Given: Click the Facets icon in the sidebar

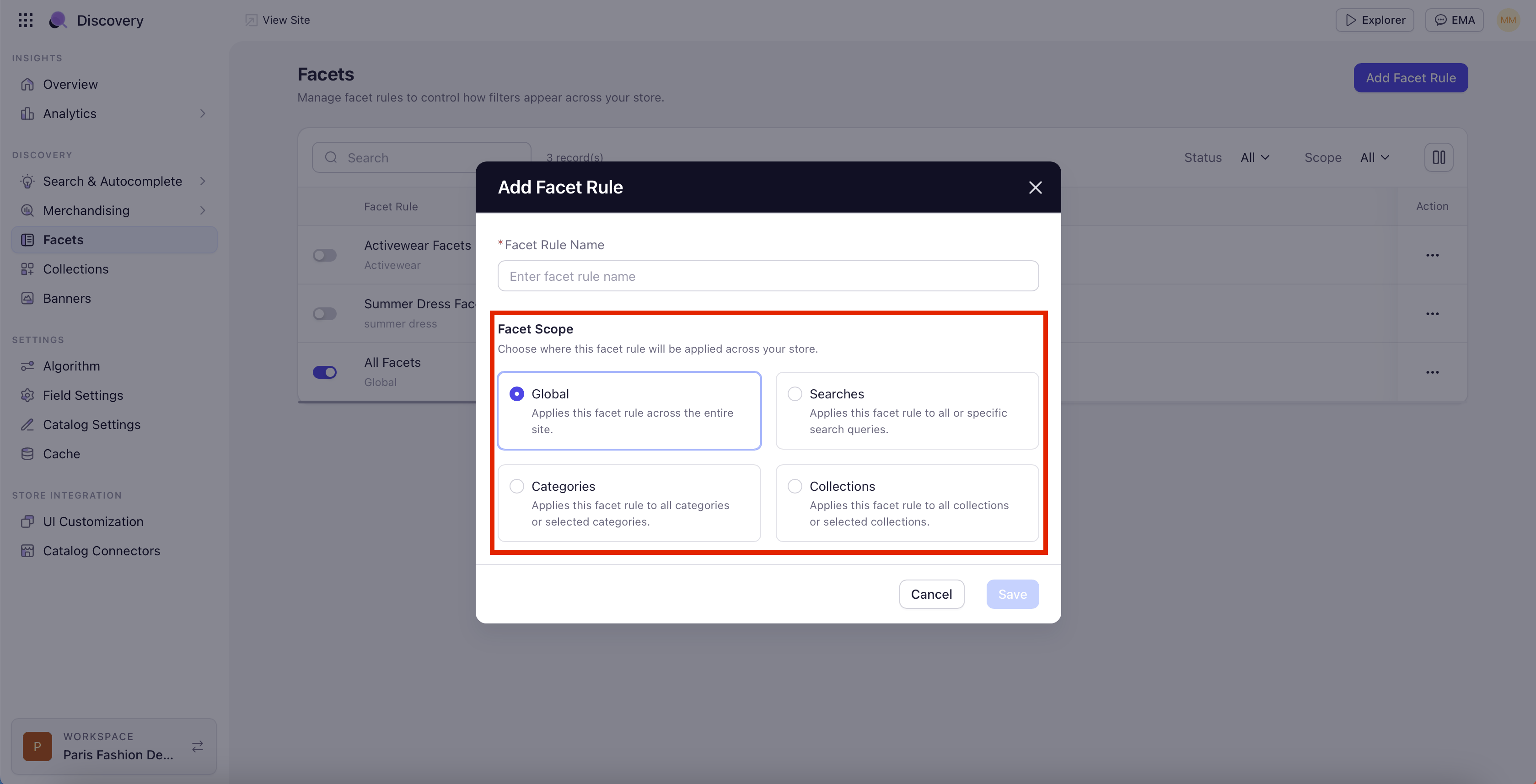Looking at the screenshot, I should [27, 240].
